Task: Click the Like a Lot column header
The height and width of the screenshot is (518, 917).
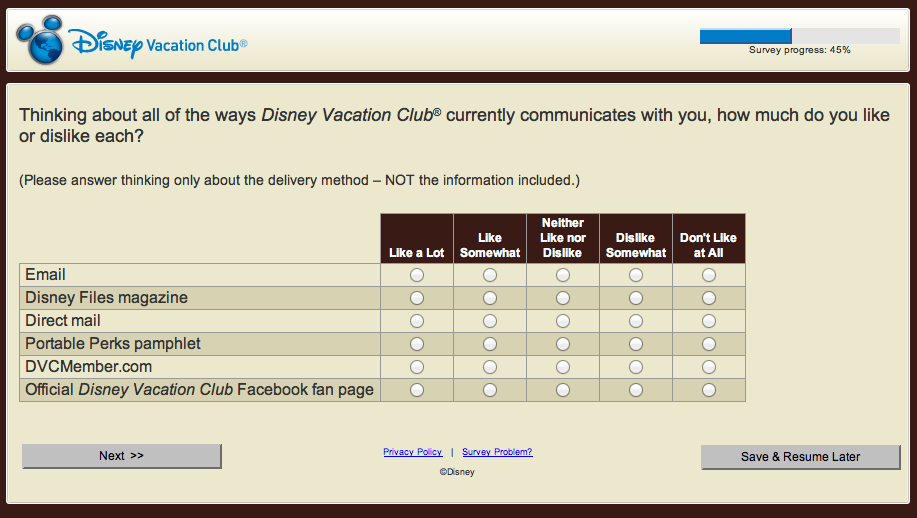Action: pos(417,239)
